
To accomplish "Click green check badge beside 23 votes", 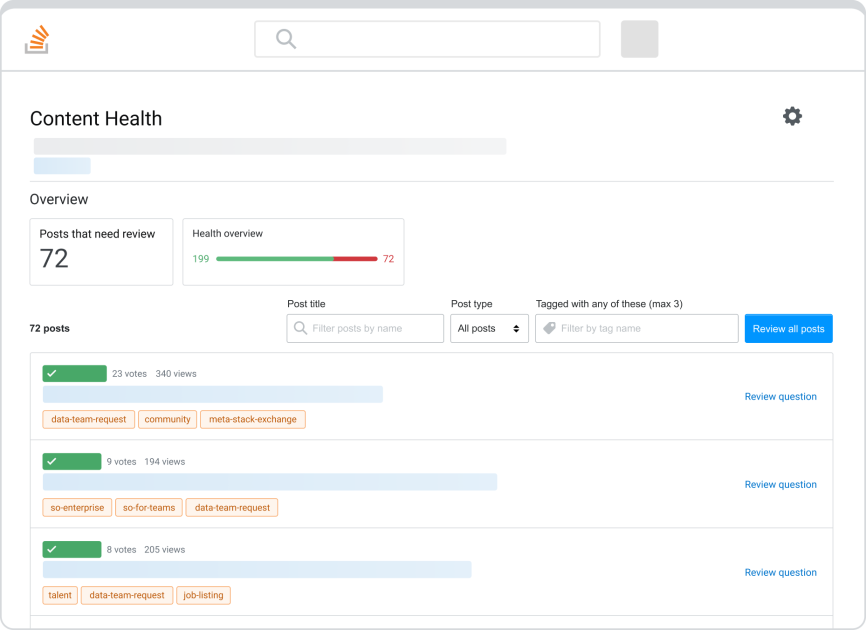I will coord(75,373).
